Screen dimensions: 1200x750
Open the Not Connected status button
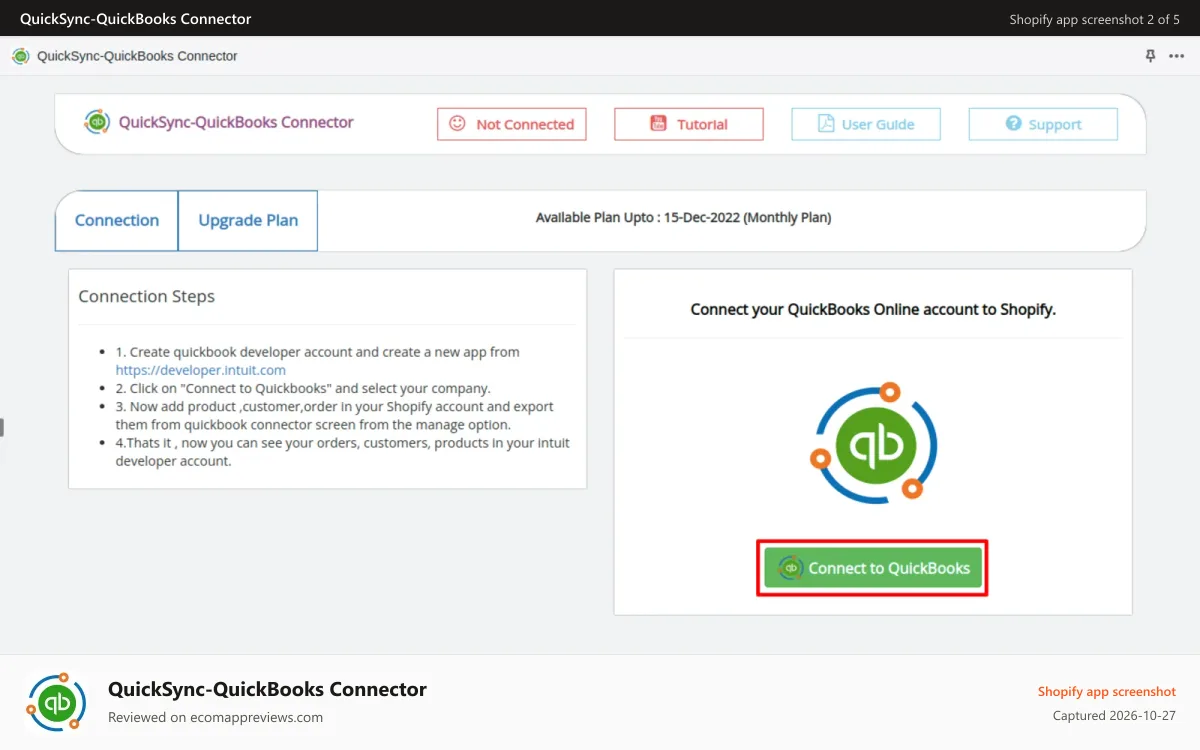512,124
